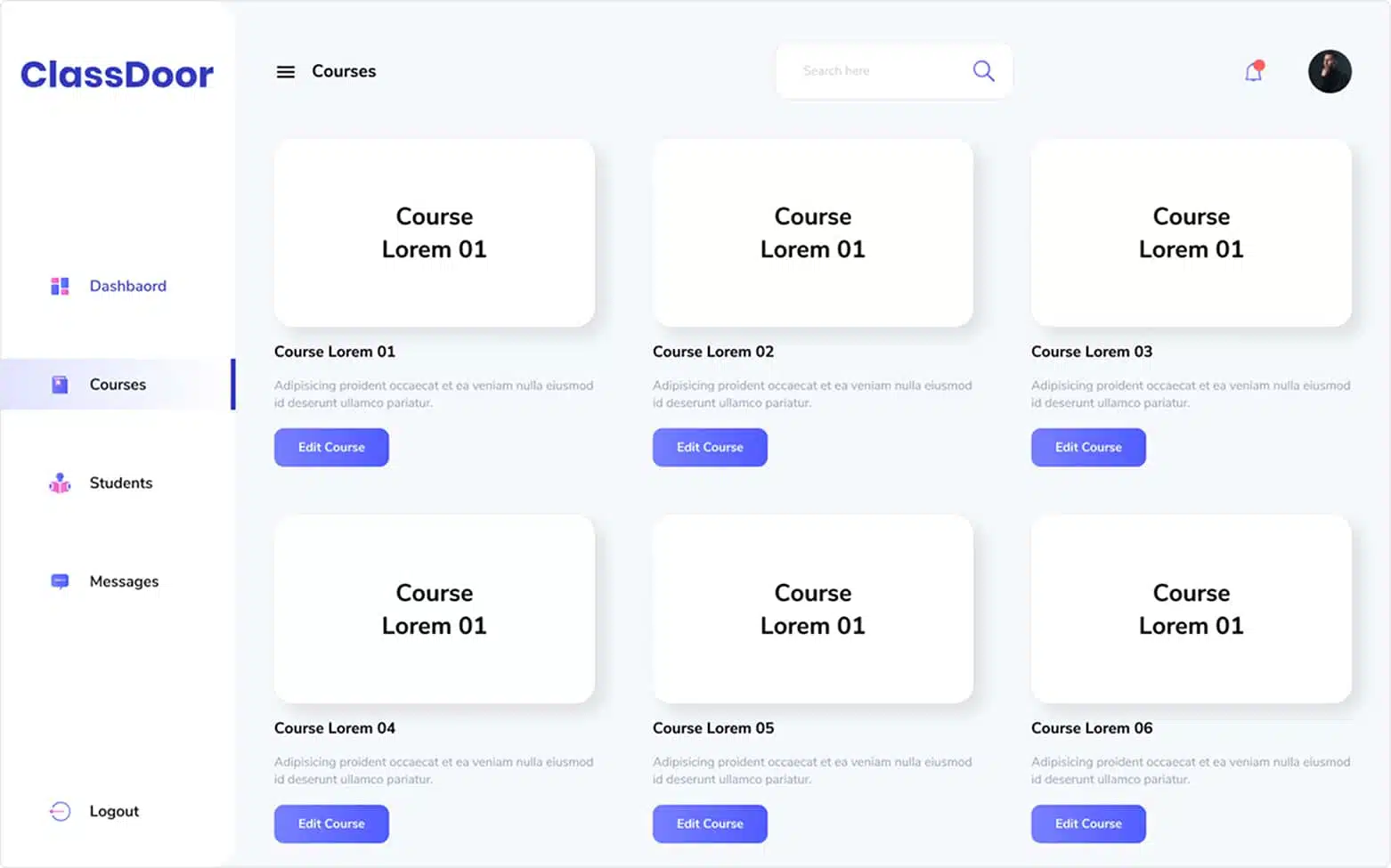Edit Course Lorem 02
Screen dimensions: 1391x868
click(x=710, y=447)
